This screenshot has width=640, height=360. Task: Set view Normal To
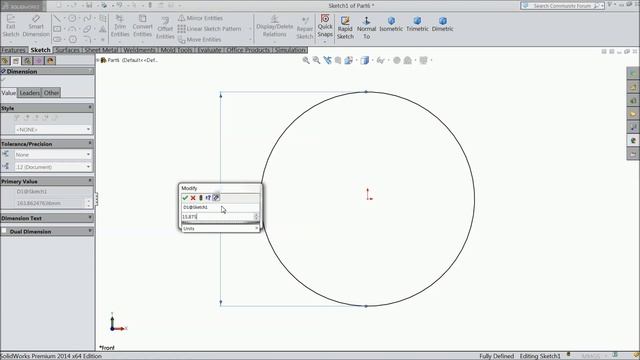point(367,27)
